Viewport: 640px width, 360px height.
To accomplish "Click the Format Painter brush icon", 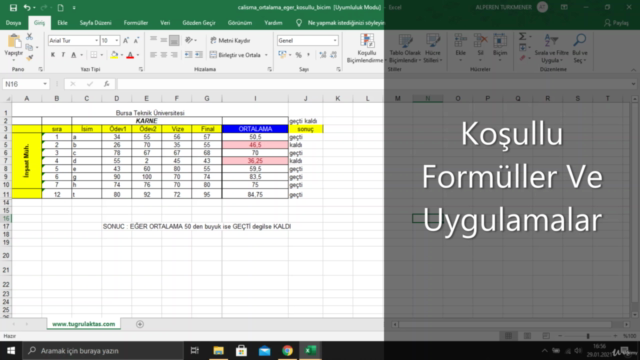I will coord(29,58).
